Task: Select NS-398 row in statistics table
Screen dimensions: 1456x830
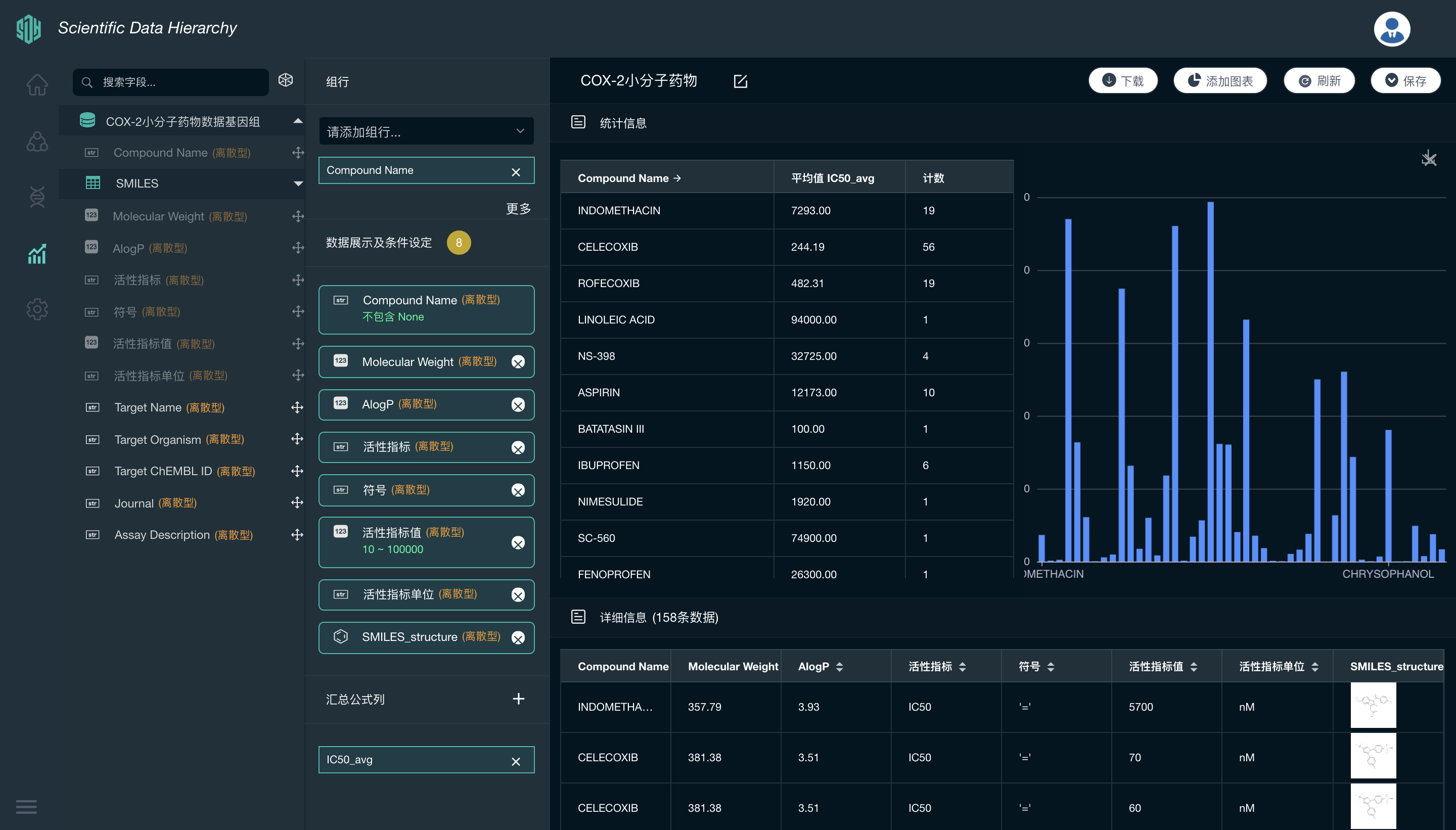Action: coord(787,356)
